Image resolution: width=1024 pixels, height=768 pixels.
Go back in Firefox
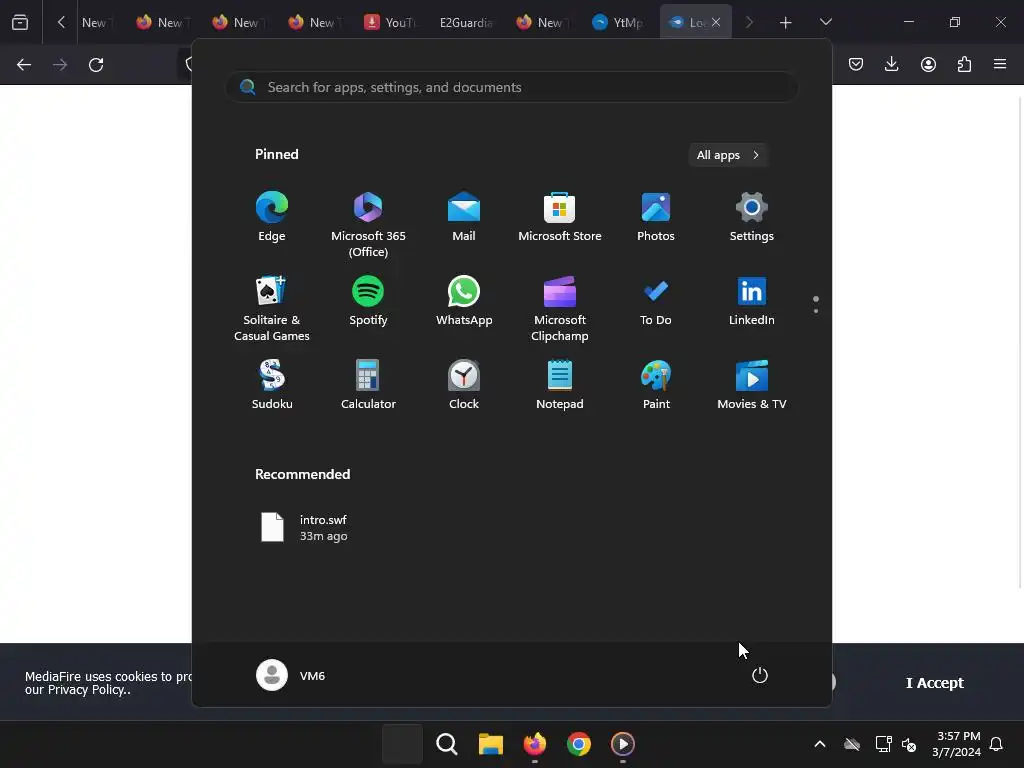point(24,65)
